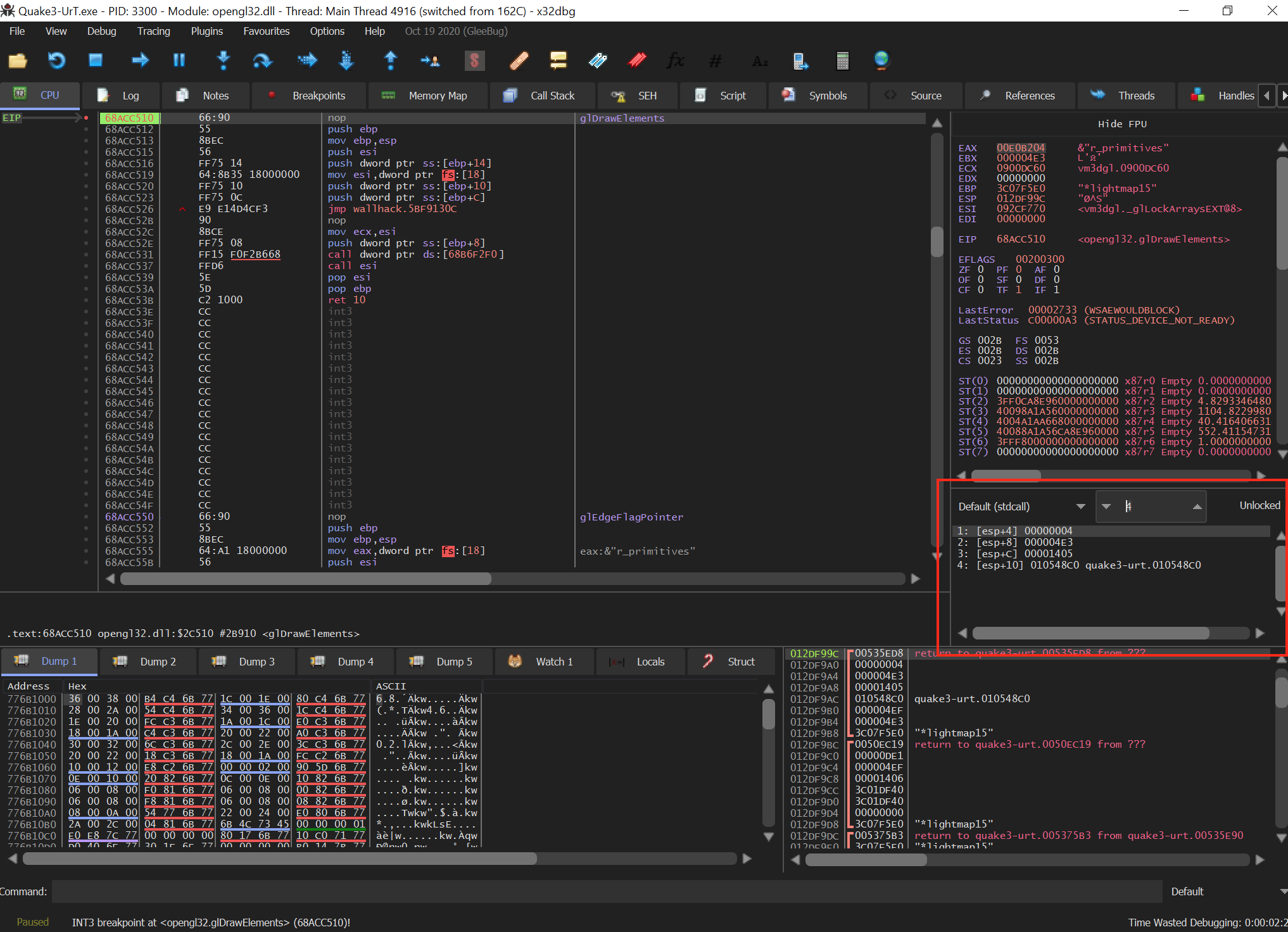Toggle the Unlocked call-stack lock button
Viewport: 1288px width, 932px height.
click(1260, 505)
